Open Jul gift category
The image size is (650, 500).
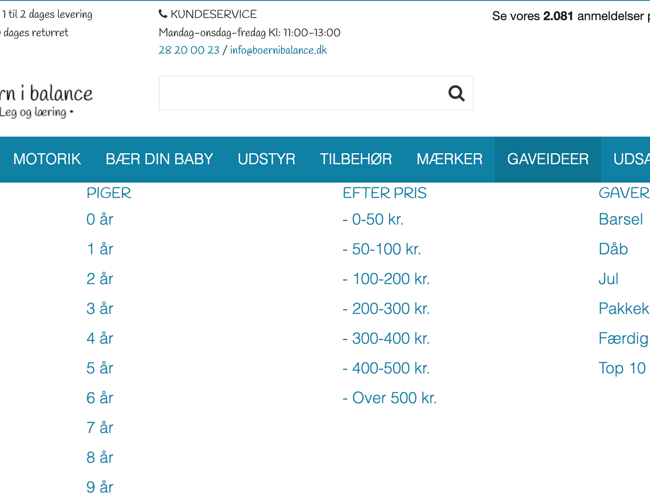point(609,279)
